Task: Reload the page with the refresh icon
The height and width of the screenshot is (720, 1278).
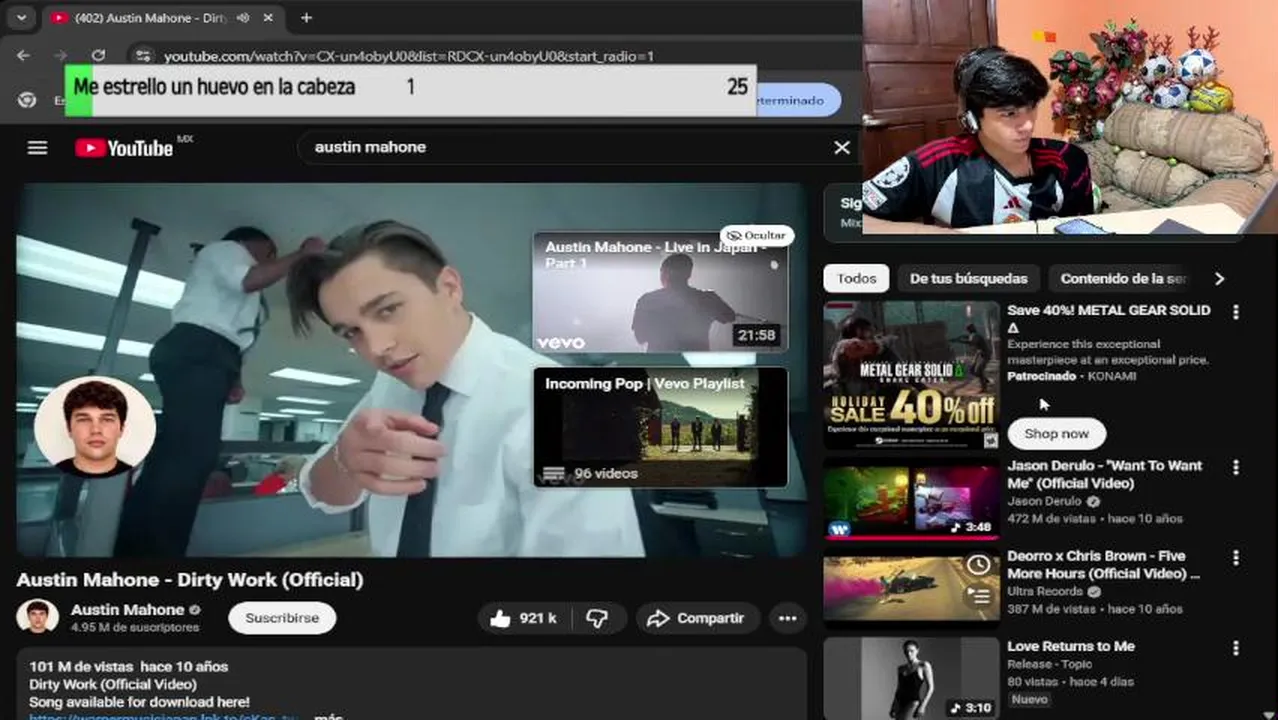Action: [x=98, y=56]
